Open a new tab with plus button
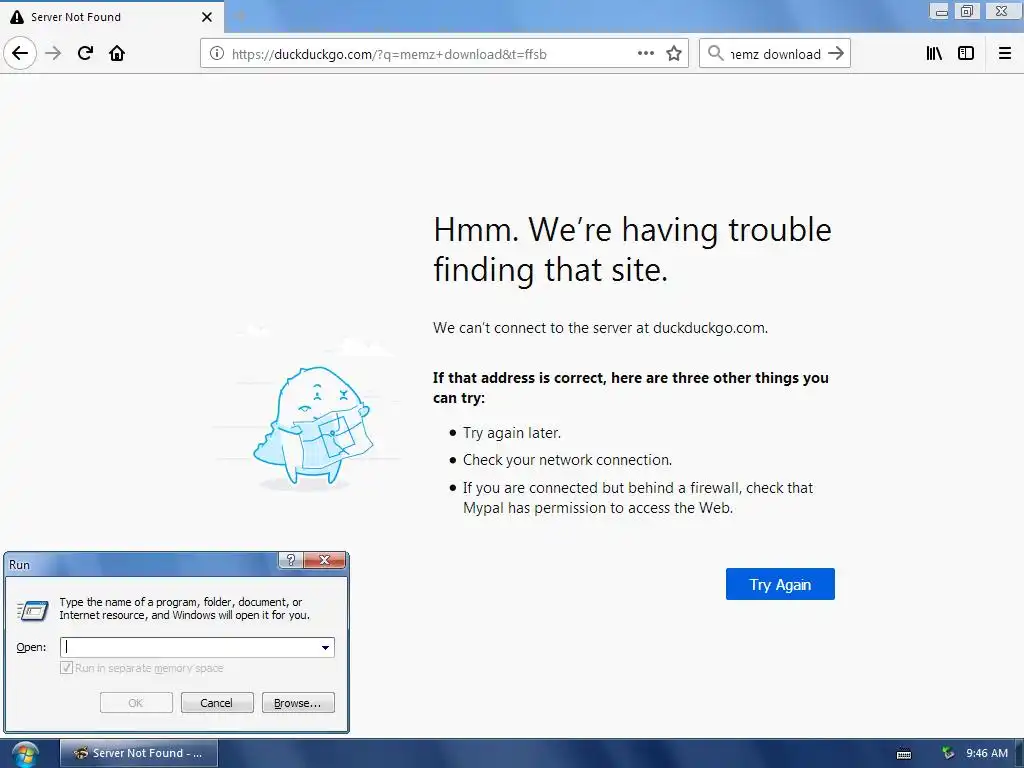The height and width of the screenshot is (768, 1024). point(240,16)
